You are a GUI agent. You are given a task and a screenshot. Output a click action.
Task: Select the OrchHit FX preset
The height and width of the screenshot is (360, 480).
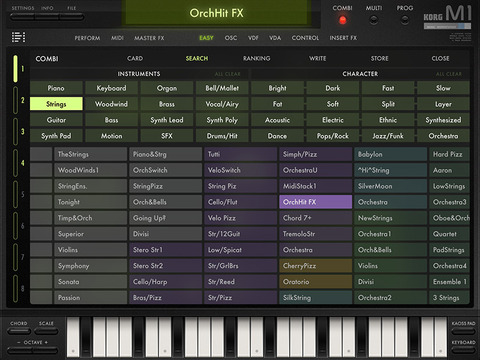point(316,202)
